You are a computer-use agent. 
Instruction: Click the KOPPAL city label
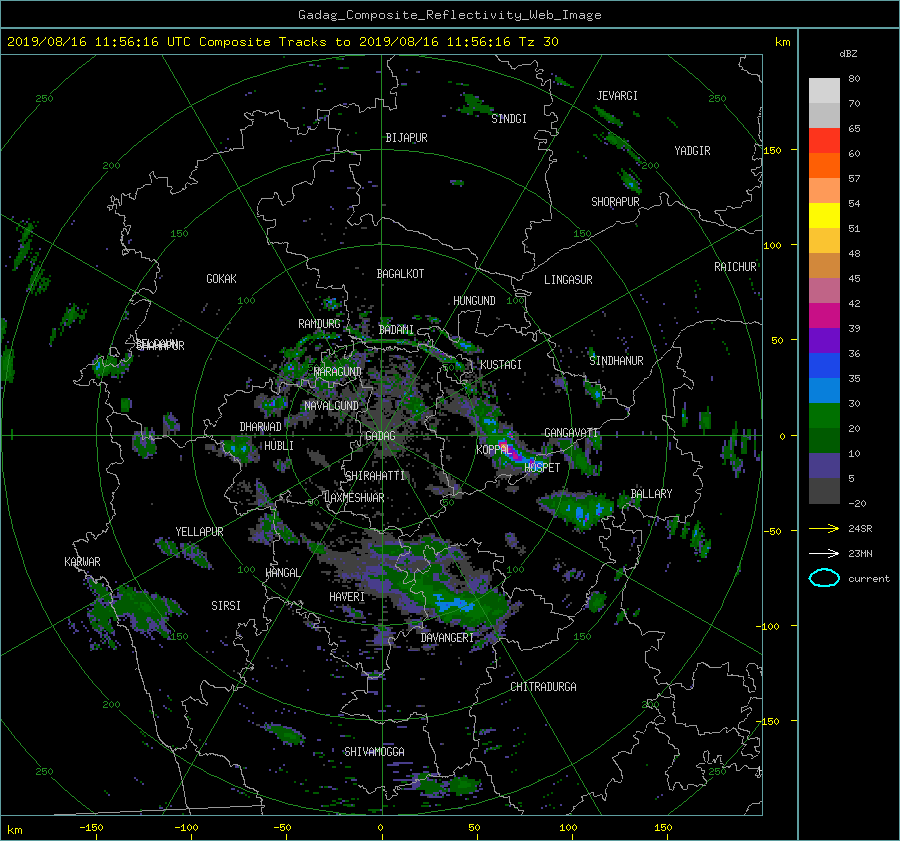coord(494,450)
